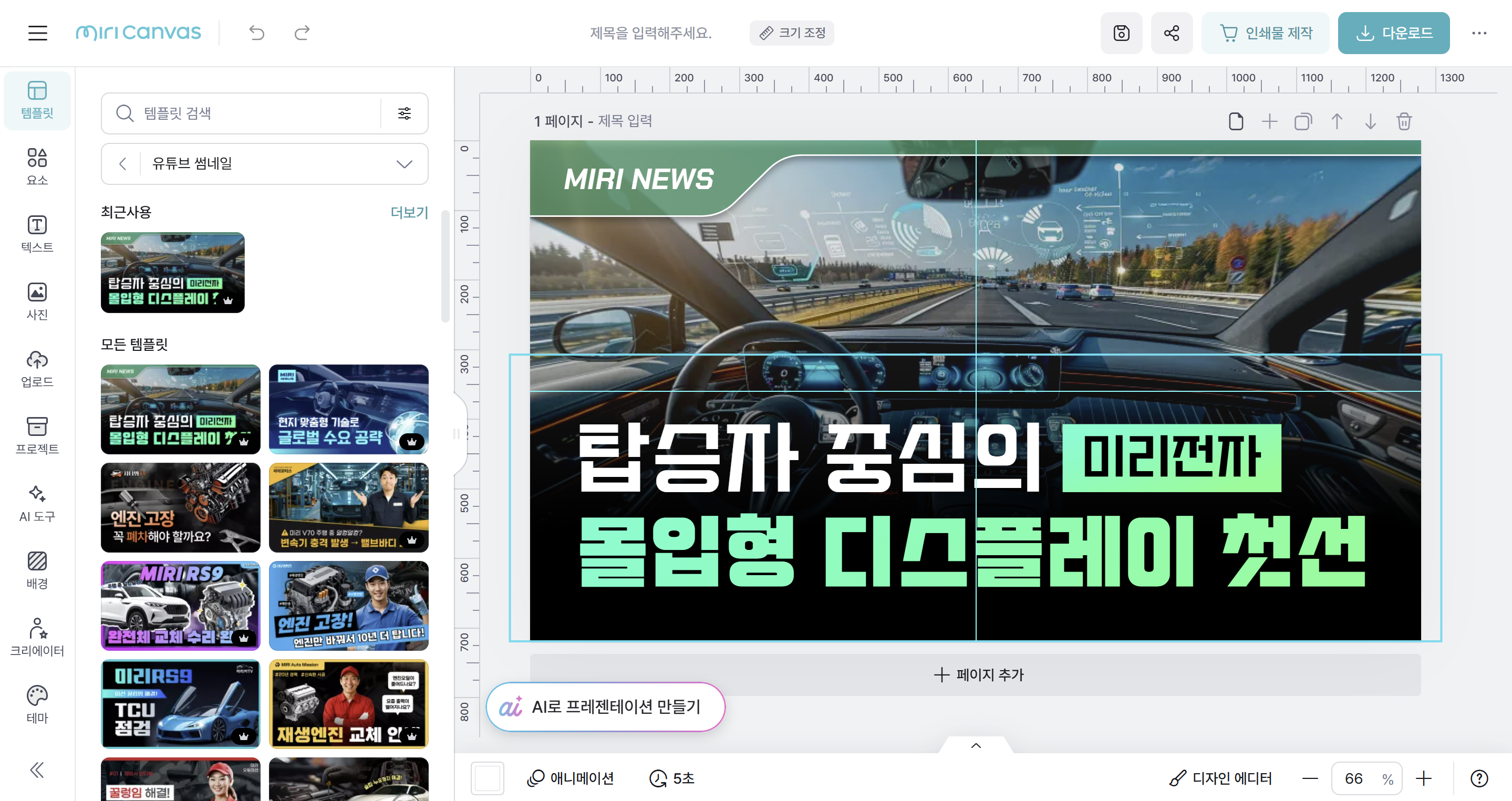Click the 다운로드 button

1394,33
